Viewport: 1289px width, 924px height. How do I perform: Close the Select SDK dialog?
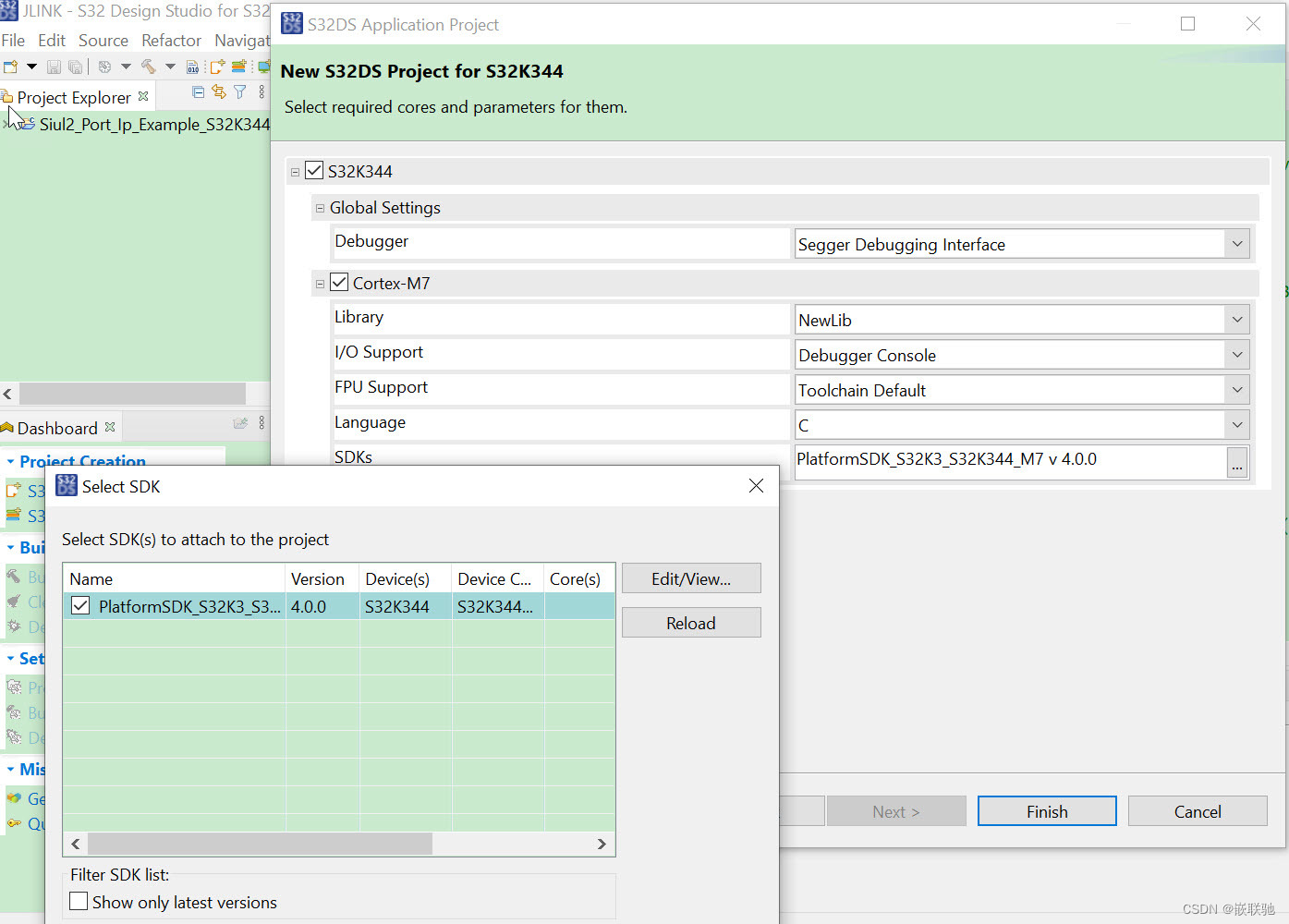(756, 485)
